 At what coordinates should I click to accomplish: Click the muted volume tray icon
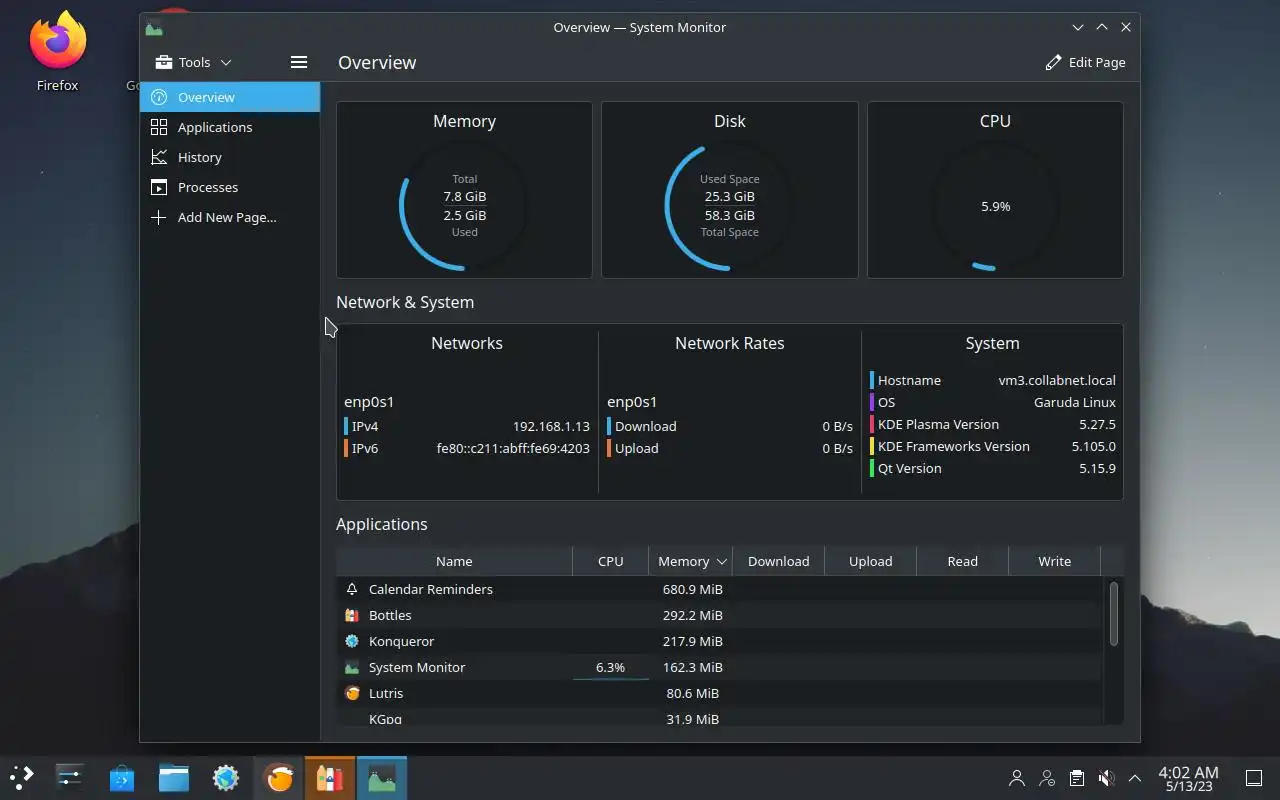point(1105,777)
